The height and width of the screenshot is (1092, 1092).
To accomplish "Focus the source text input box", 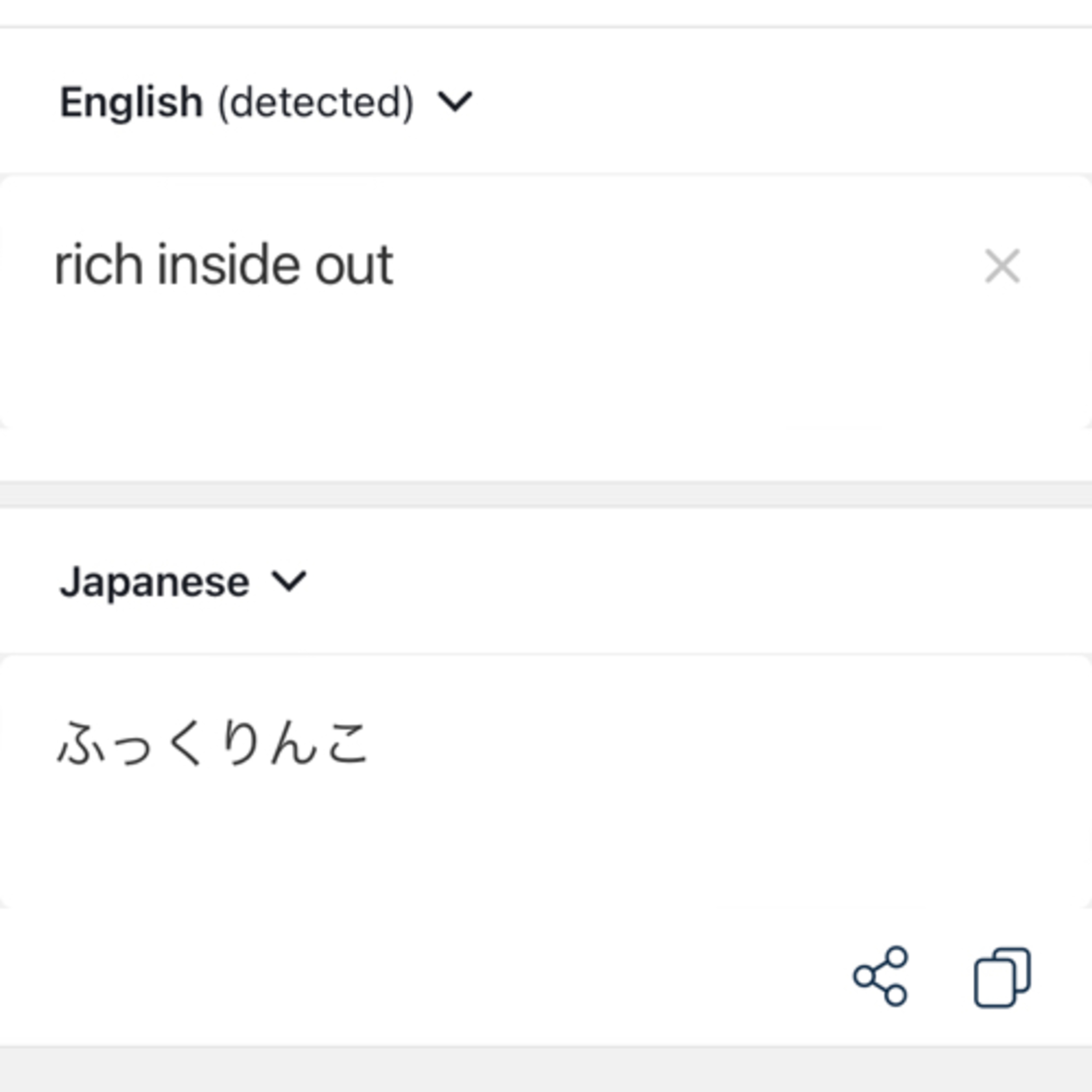I will click(x=546, y=301).
